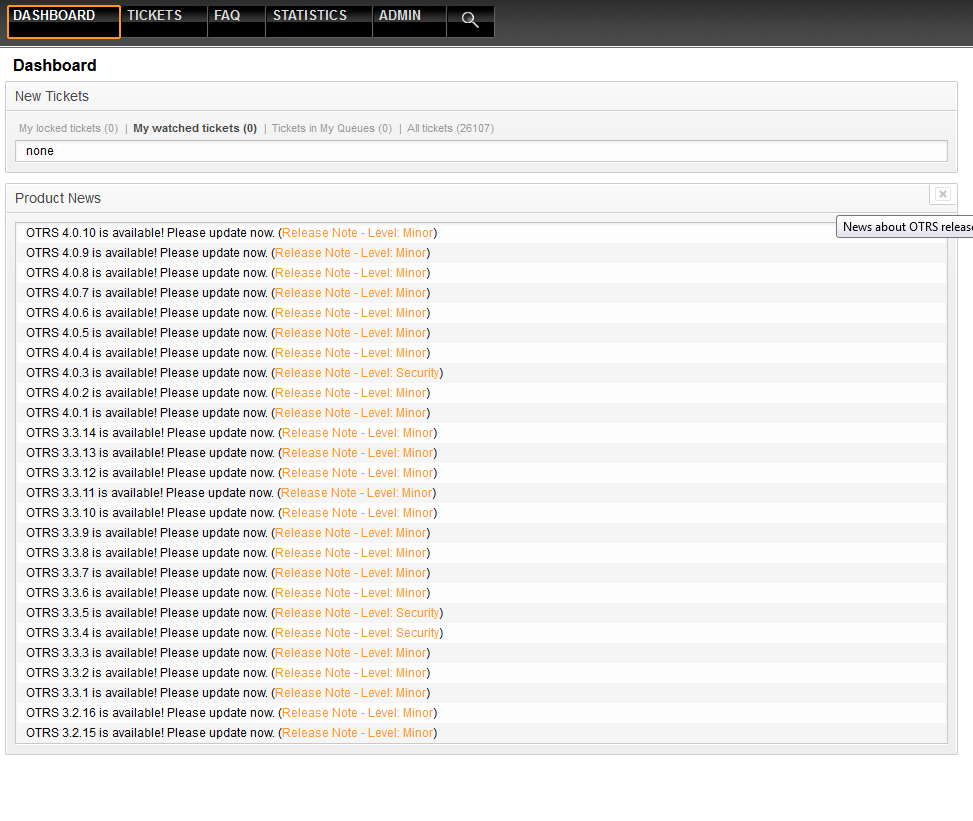Open security release note for OTRS 3.3.4
The height and width of the screenshot is (821, 973).
[x=357, y=632]
